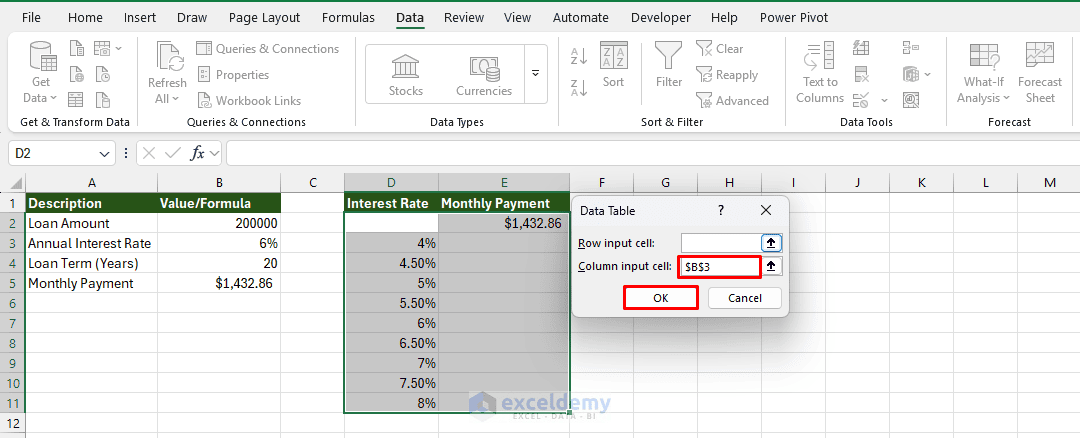Viewport: 1080px width, 438px height.
Task: Click the Name Box showing D2
Action: (52, 154)
